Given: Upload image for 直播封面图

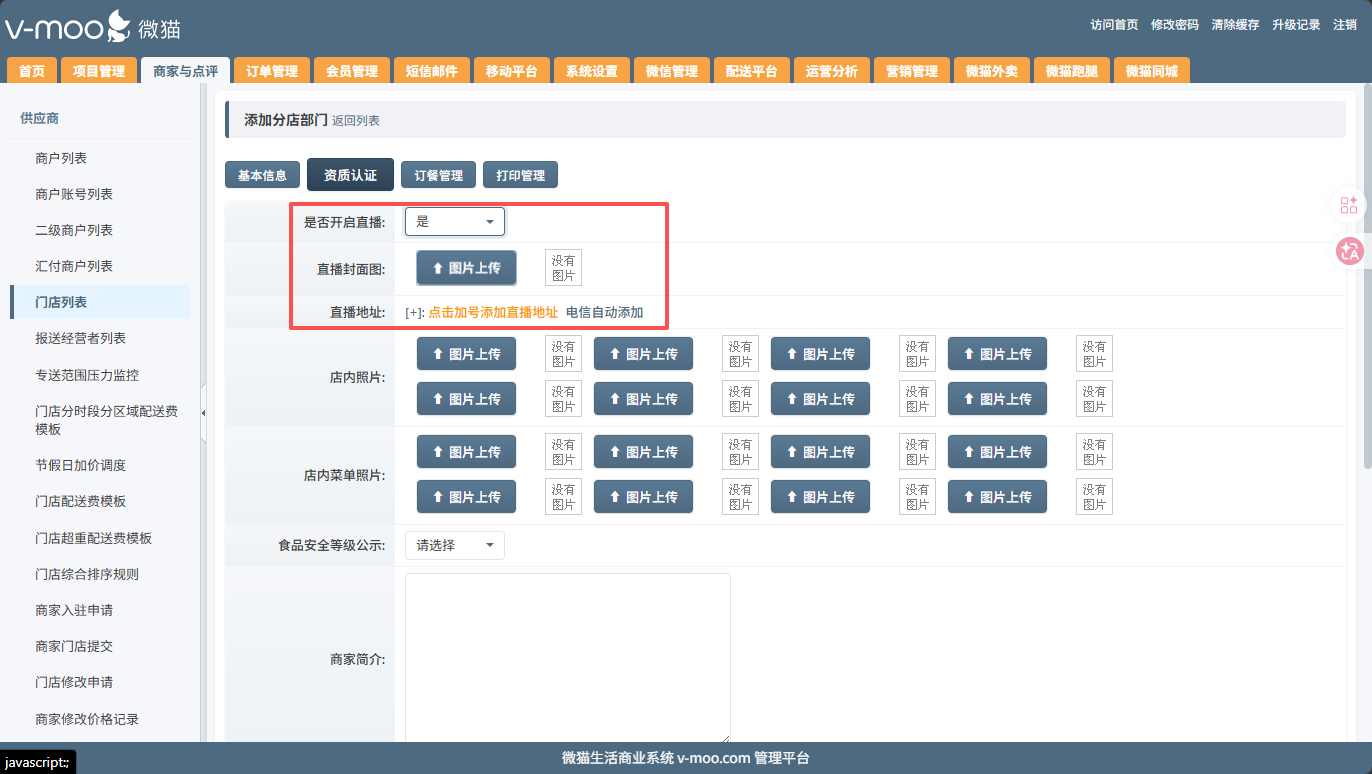Looking at the screenshot, I should tap(466, 268).
